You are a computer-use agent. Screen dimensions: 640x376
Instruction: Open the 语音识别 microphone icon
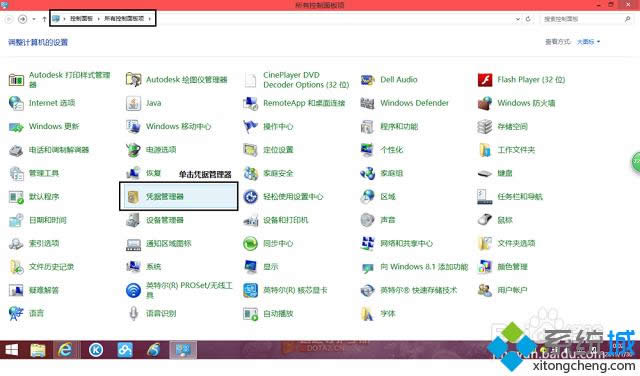pos(133,314)
